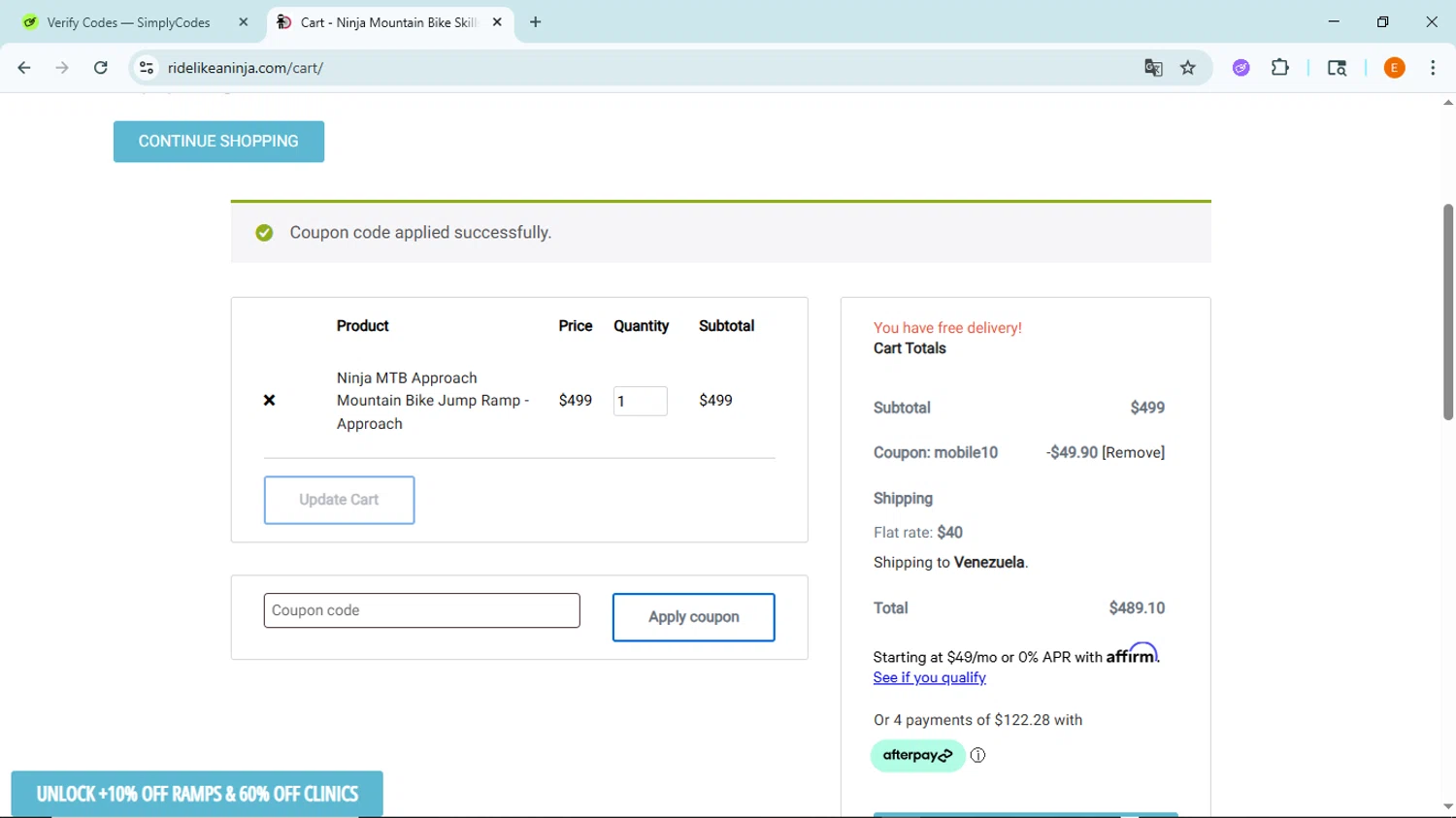Click 'You have free delivery!' text
The width and height of the screenshot is (1456, 818).
pyautogui.click(x=947, y=328)
